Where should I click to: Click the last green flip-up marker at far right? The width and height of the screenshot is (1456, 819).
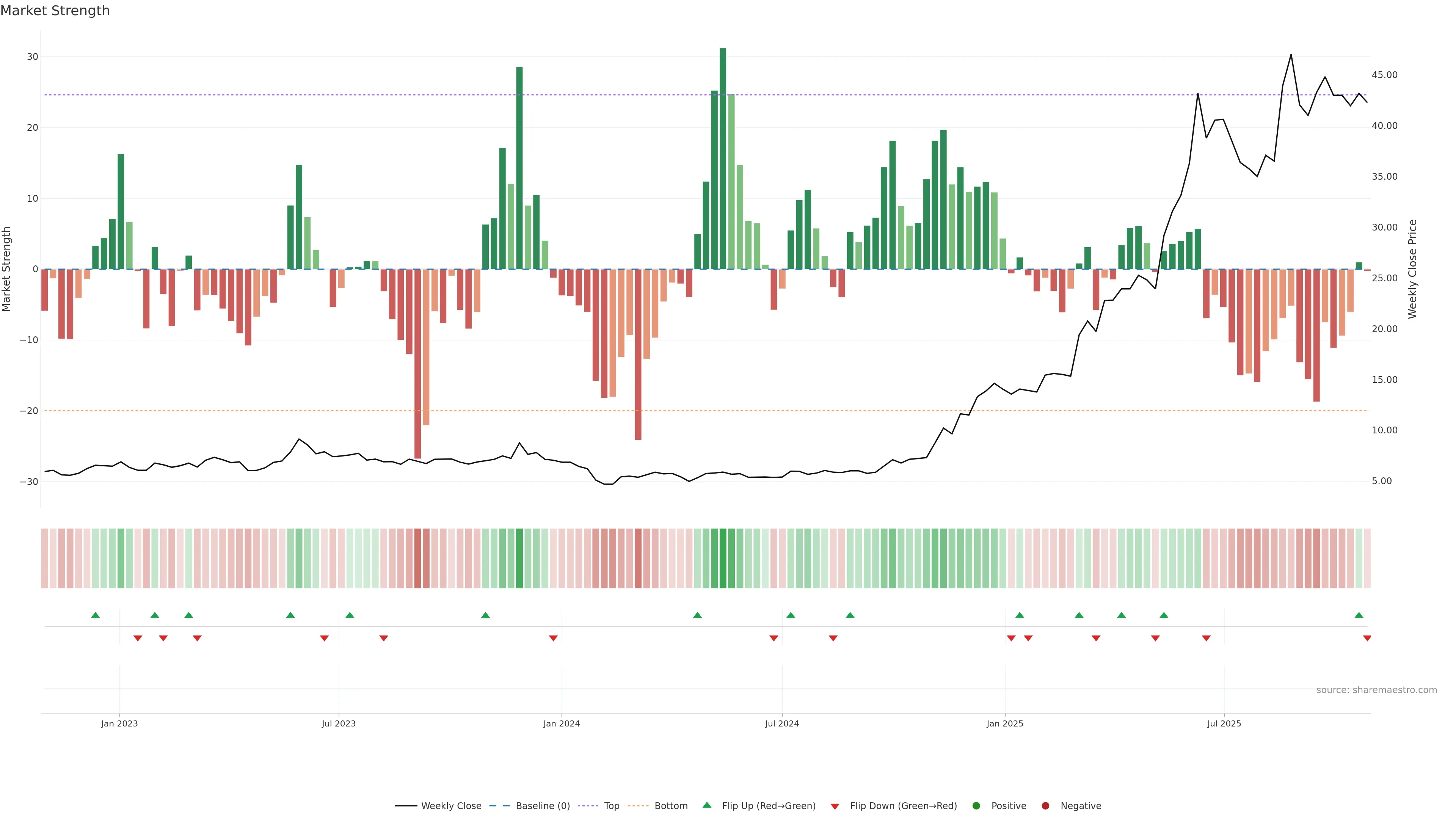(1359, 615)
